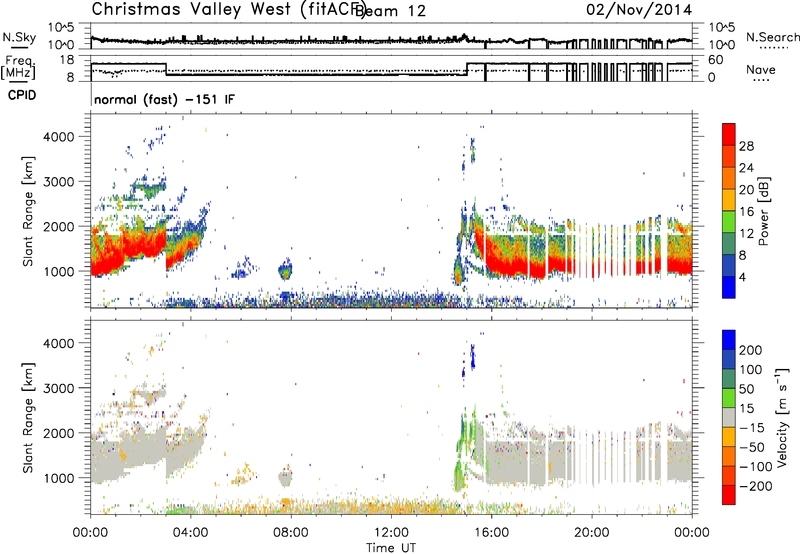Click the 2000 tick on velocity panel axis
Image resolution: width=800 pixels, height=554 pixels.
pos(58,433)
